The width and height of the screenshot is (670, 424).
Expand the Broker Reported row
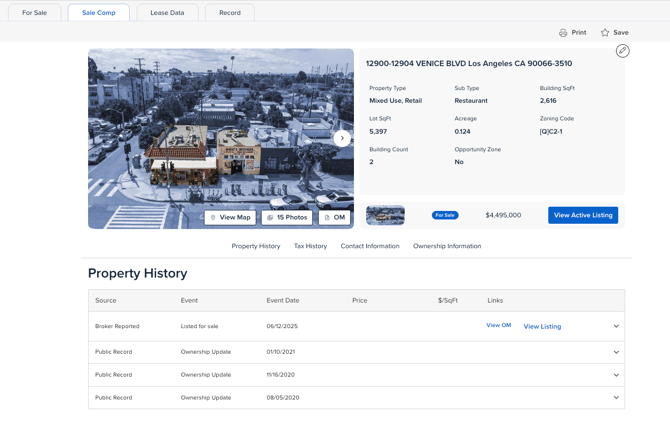[x=616, y=326]
